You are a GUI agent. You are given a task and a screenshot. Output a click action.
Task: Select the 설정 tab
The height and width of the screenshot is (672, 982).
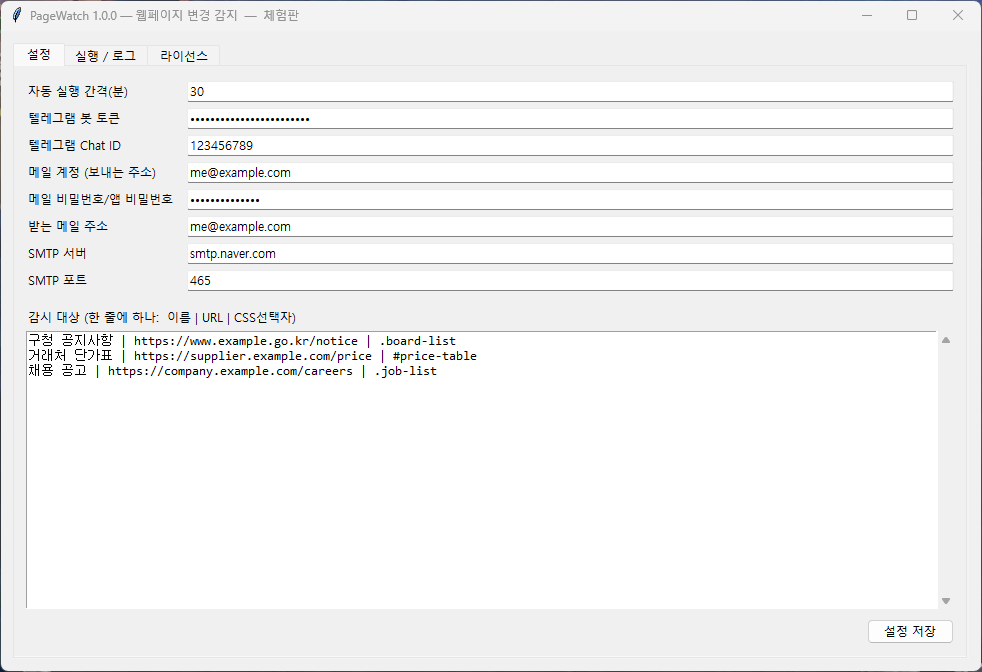pos(39,54)
